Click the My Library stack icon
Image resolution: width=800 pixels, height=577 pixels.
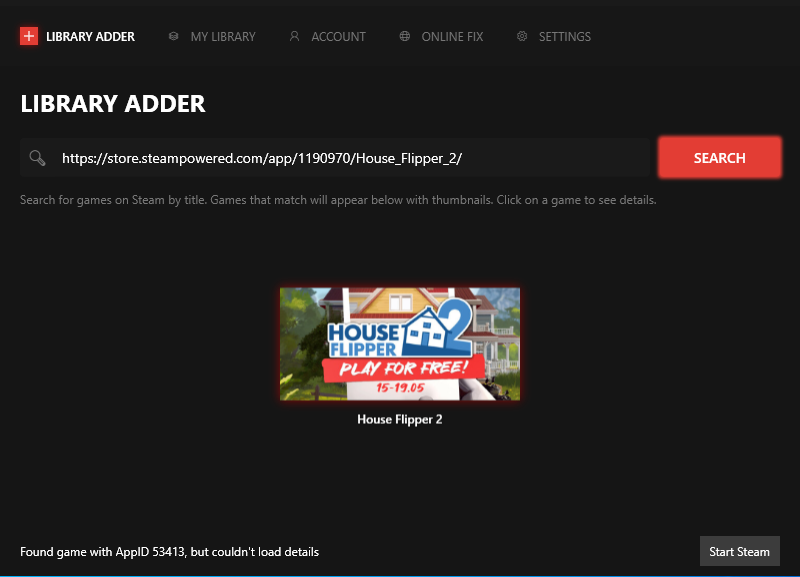(173, 37)
